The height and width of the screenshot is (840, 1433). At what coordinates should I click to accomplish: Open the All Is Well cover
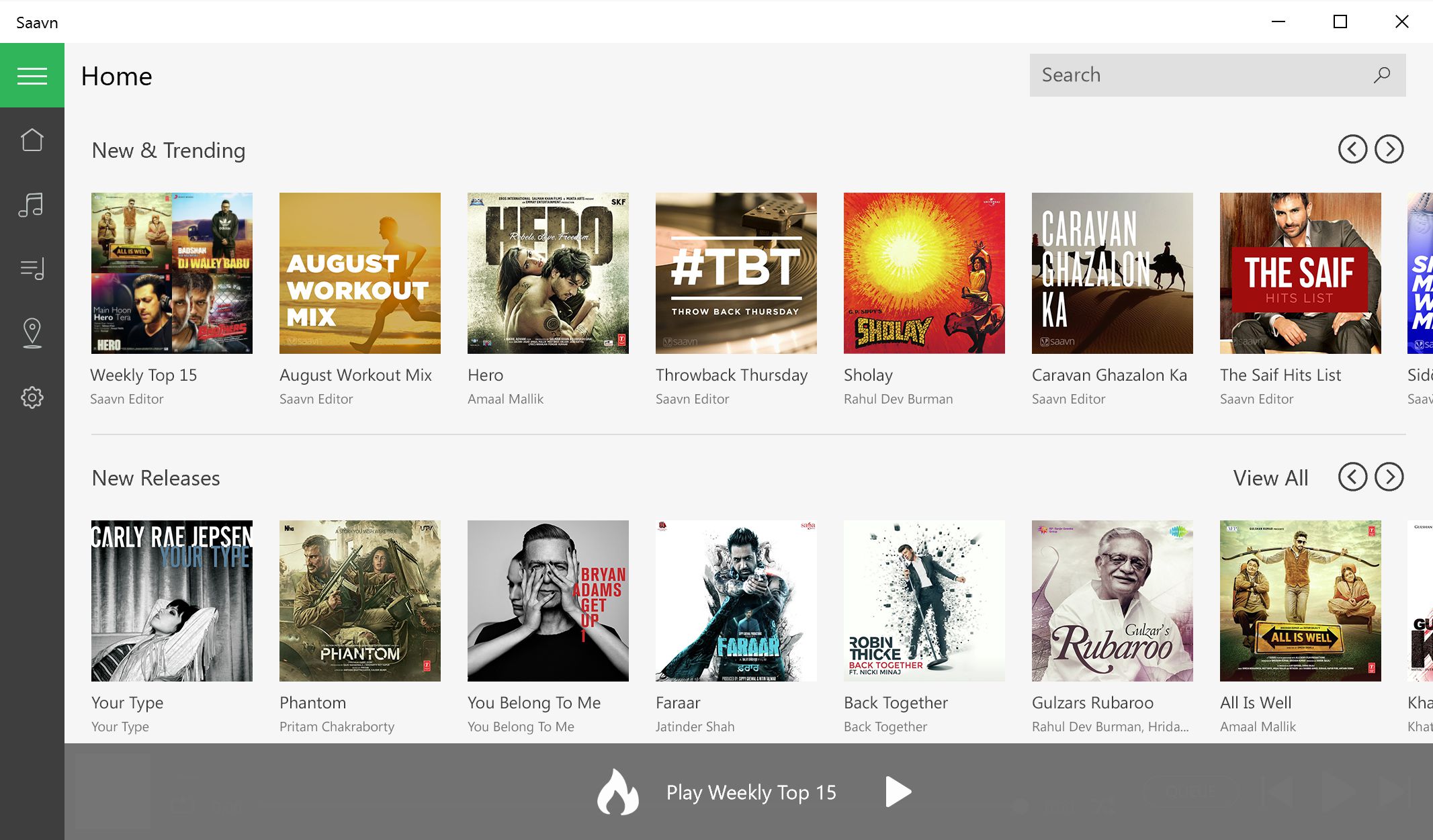(1301, 601)
